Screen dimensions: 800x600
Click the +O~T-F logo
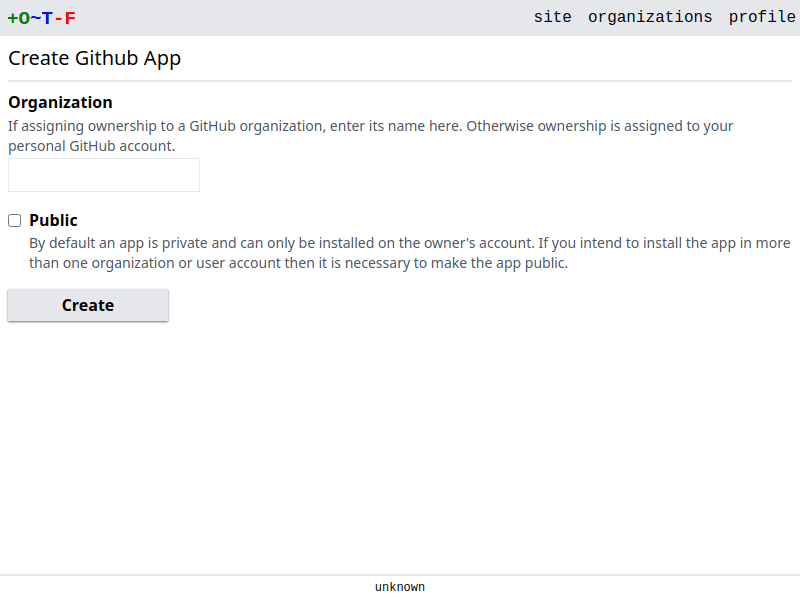42,18
